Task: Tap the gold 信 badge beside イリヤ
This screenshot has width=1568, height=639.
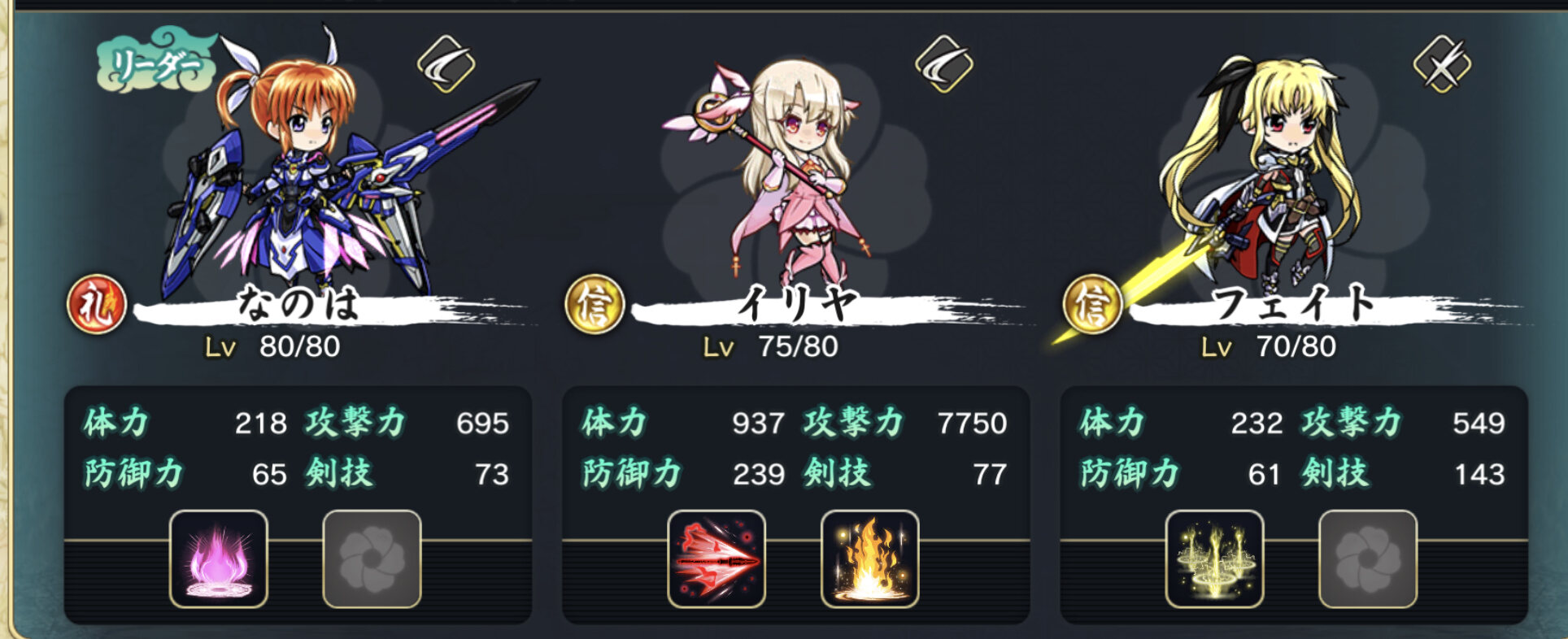Action: pyautogui.click(x=595, y=305)
